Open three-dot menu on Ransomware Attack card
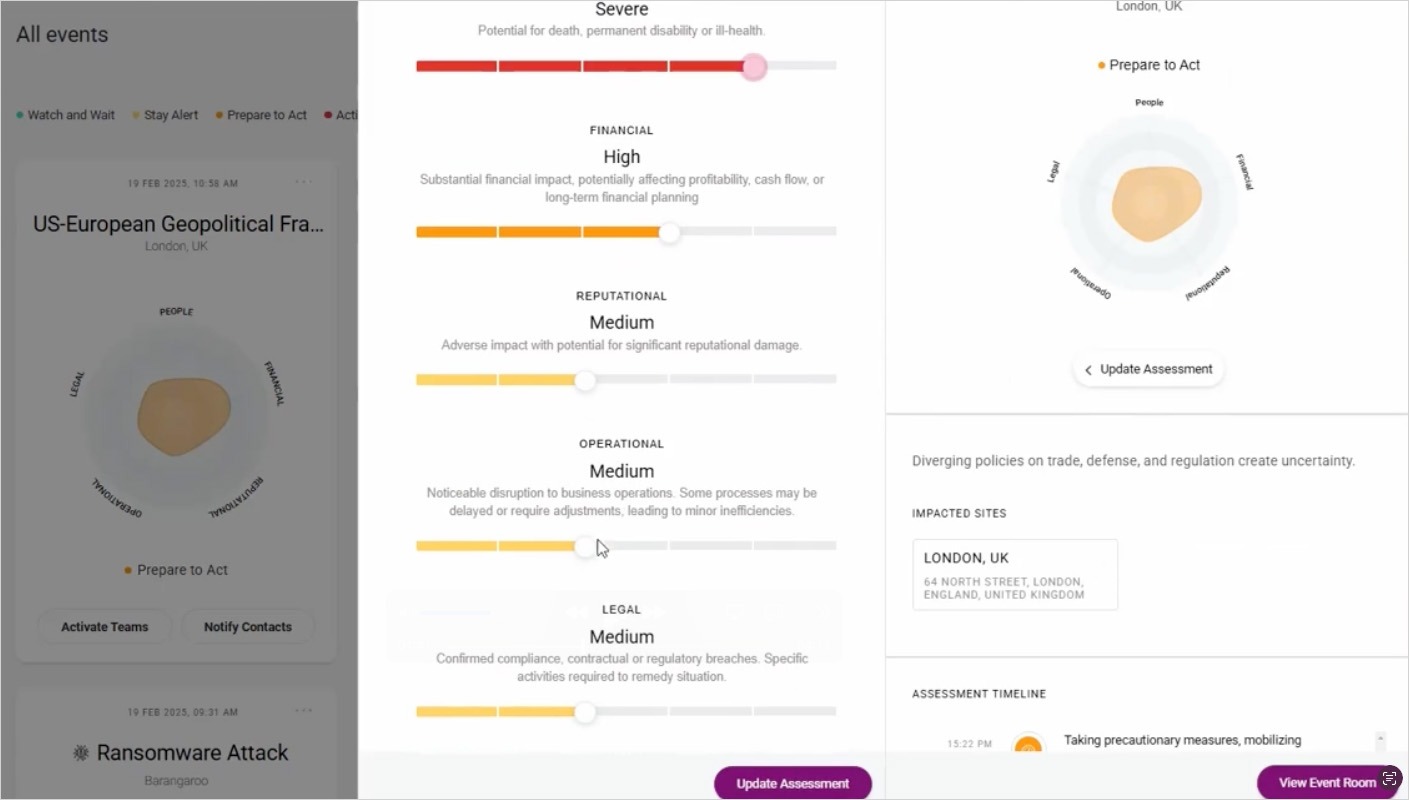 point(304,711)
